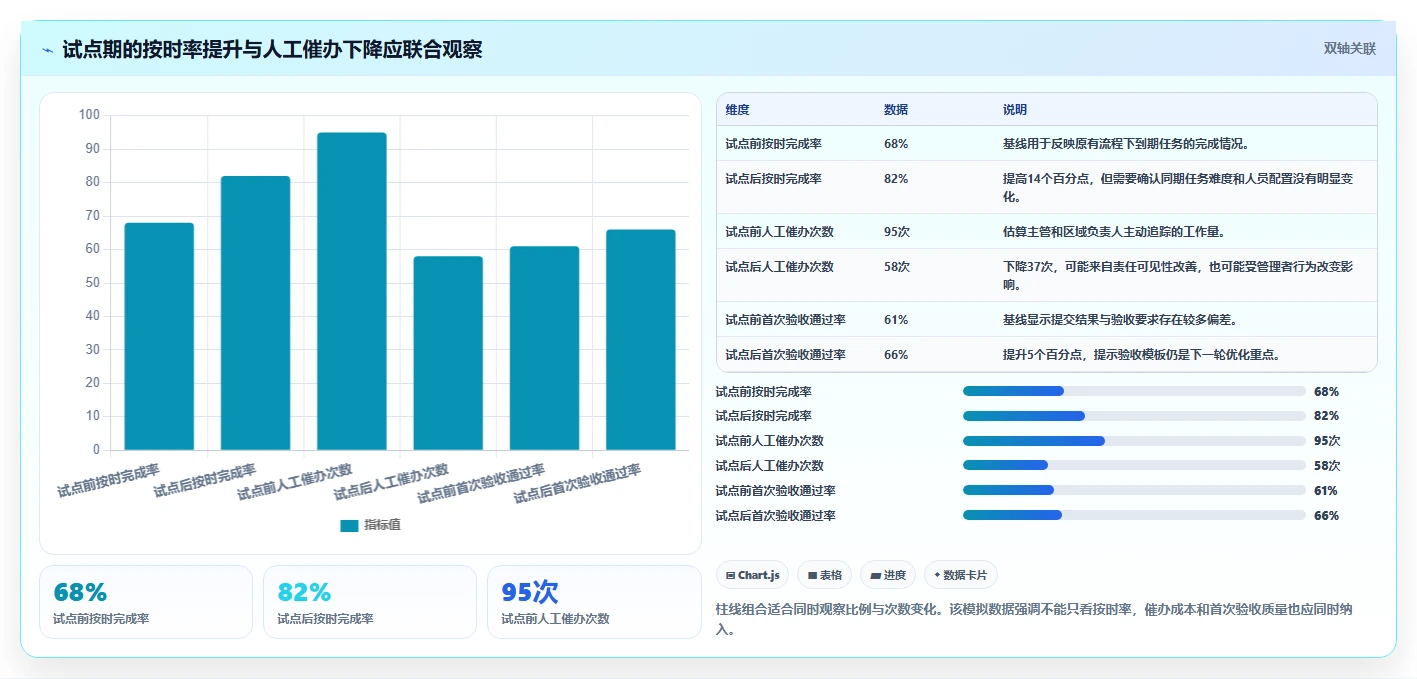Click the y-axis value 50 on the chart

pos(92,282)
